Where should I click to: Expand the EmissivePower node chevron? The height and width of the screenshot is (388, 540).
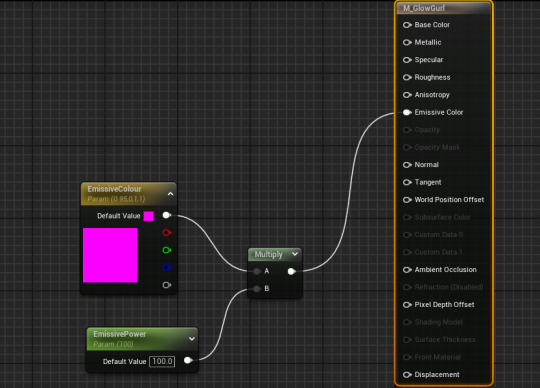(x=192, y=339)
